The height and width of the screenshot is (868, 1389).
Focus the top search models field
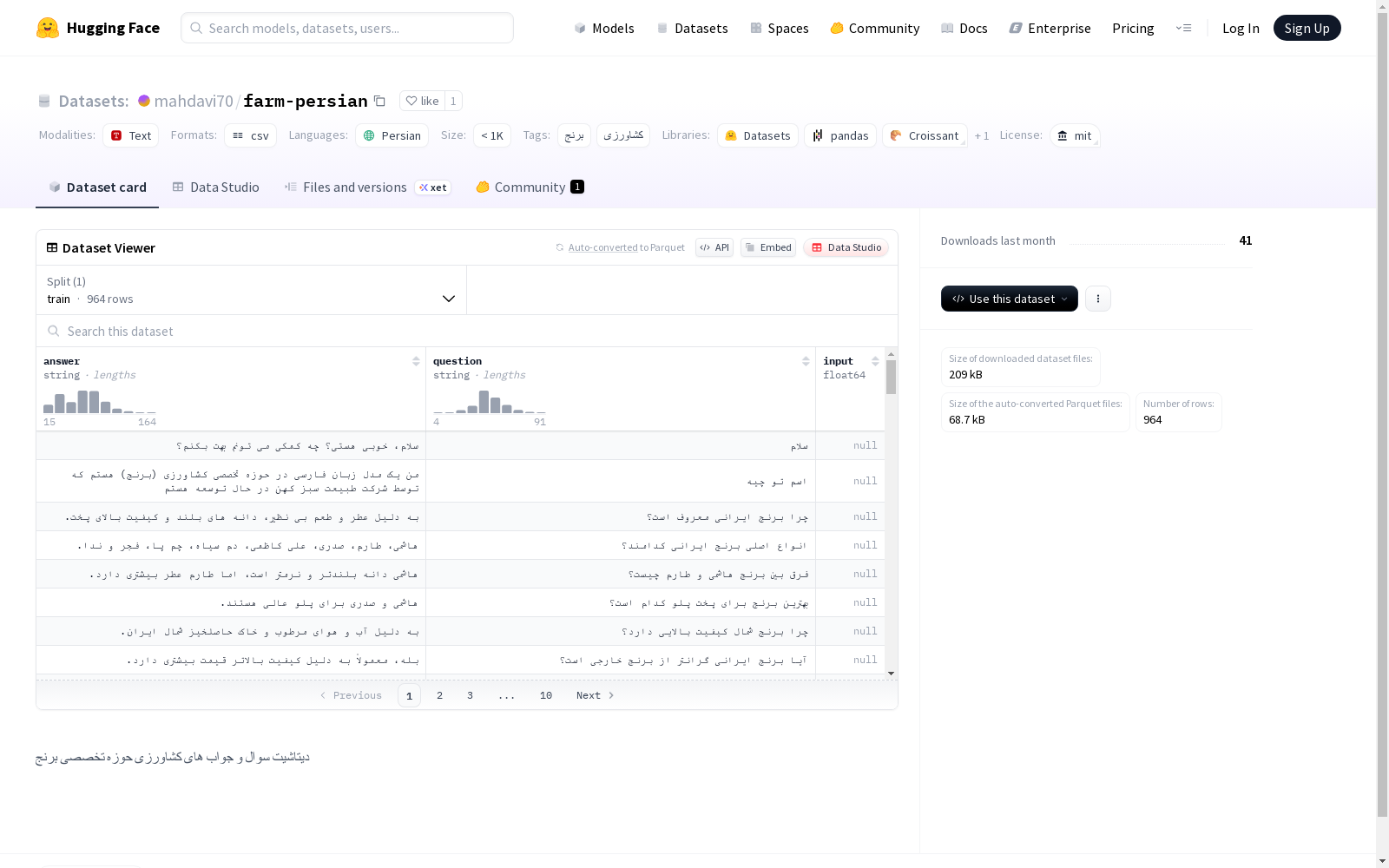point(347,28)
